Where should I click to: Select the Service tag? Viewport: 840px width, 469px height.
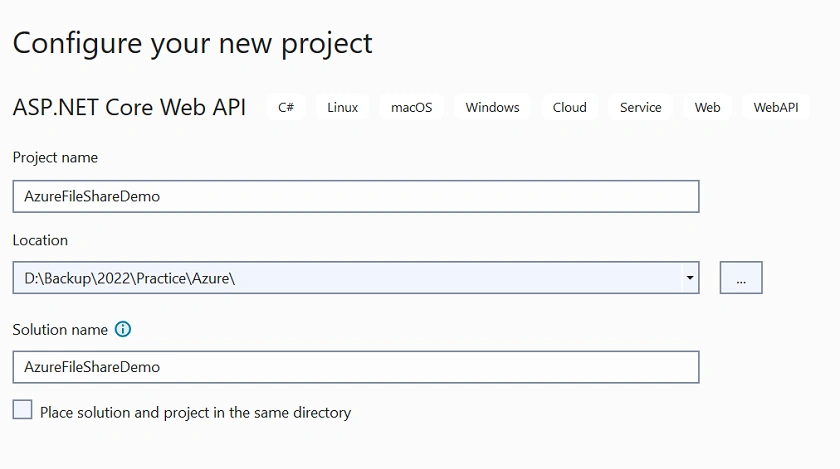(641, 107)
